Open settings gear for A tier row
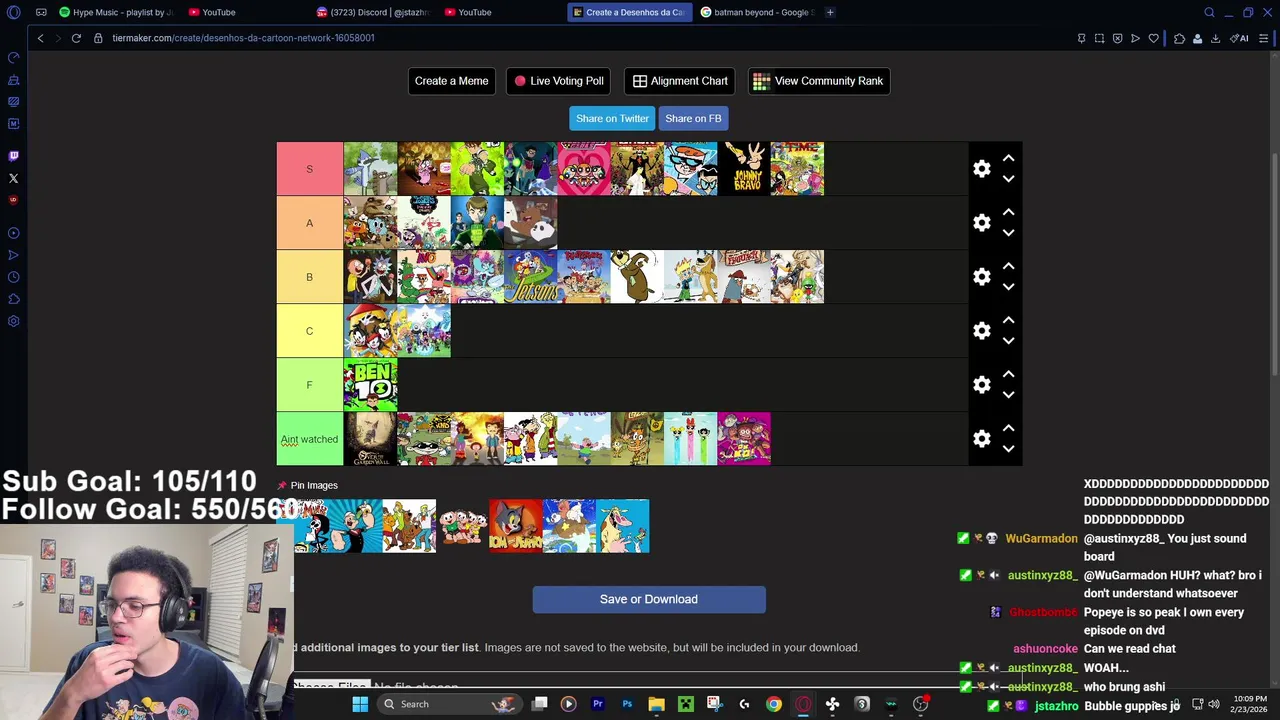 [982, 223]
